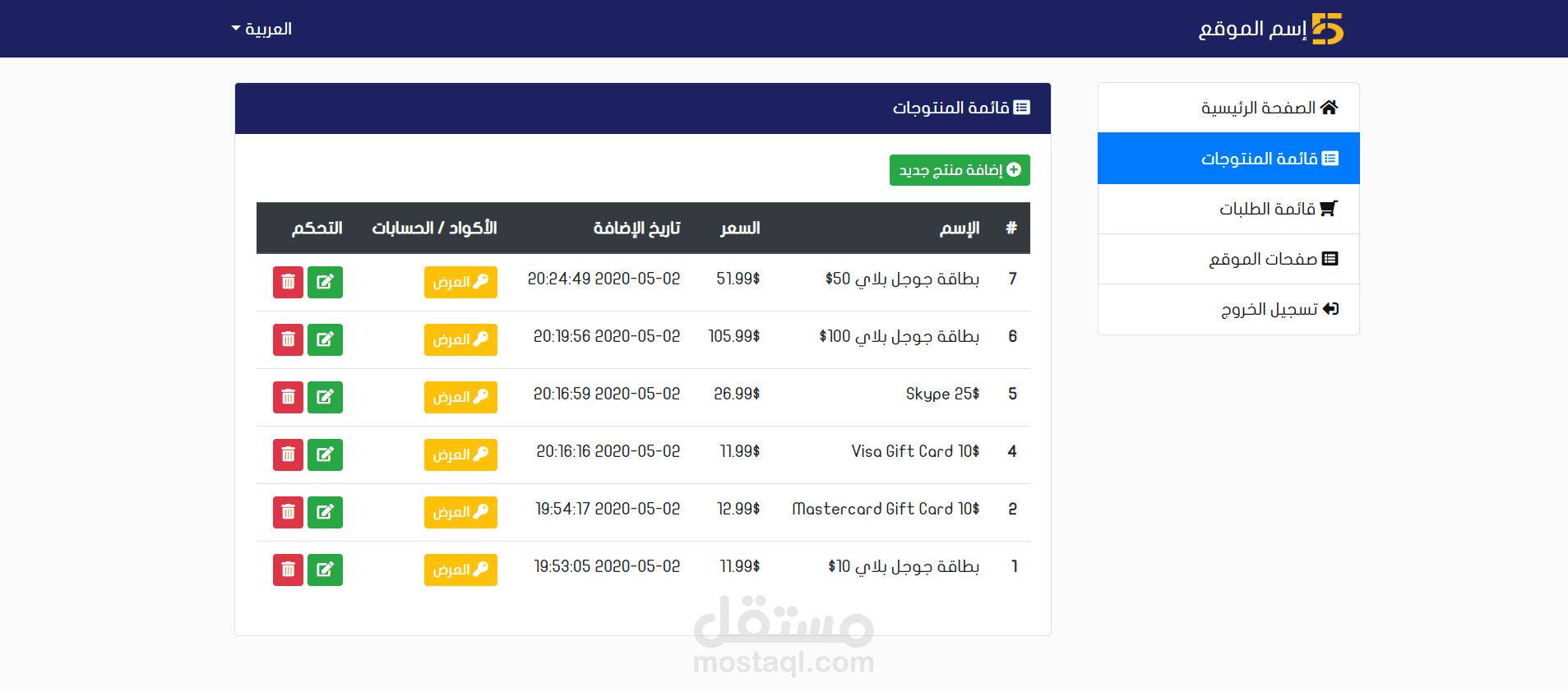Image resolution: width=1568 pixels, height=692 pixels.
Task: Click the الأكواد / الحسابات column header
Action: [434, 228]
